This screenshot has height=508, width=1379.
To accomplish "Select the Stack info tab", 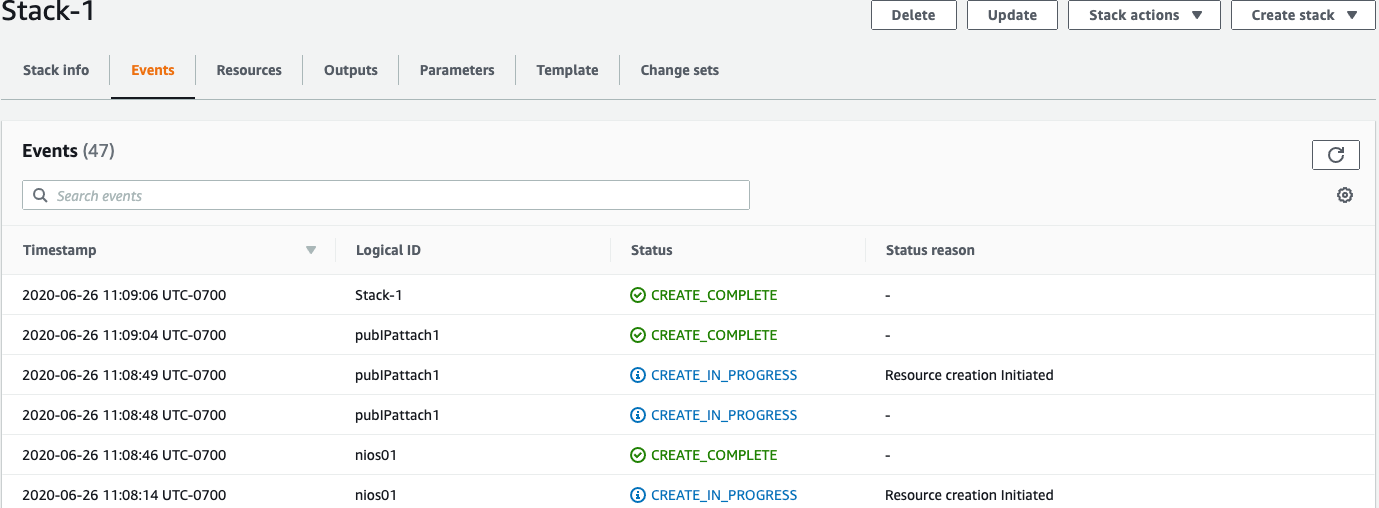I will point(56,70).
